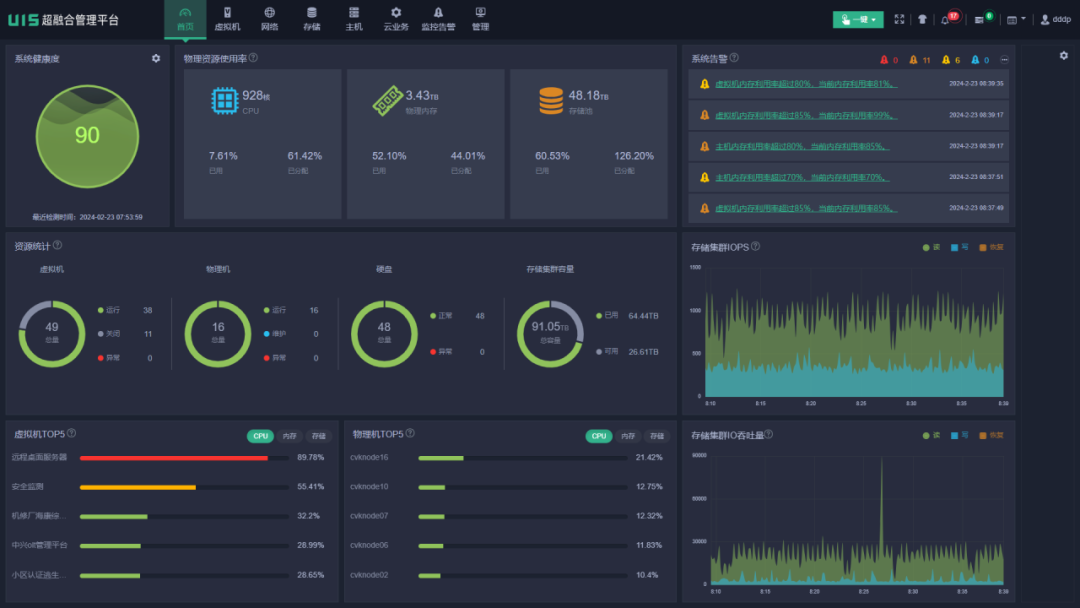This screenshot has height=608, width=1080.
Task: Open the theme (shirt) icon
Action: [x=922, y=19]
